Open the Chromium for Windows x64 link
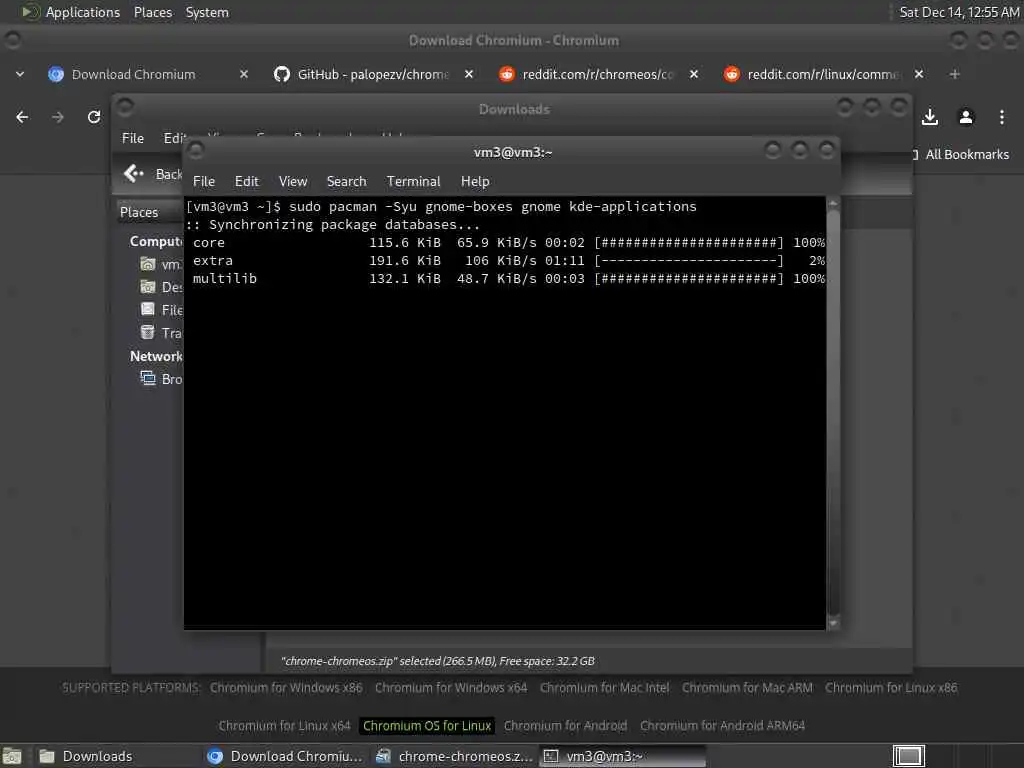Viewport: 1024px width, 768px height. 451,688
